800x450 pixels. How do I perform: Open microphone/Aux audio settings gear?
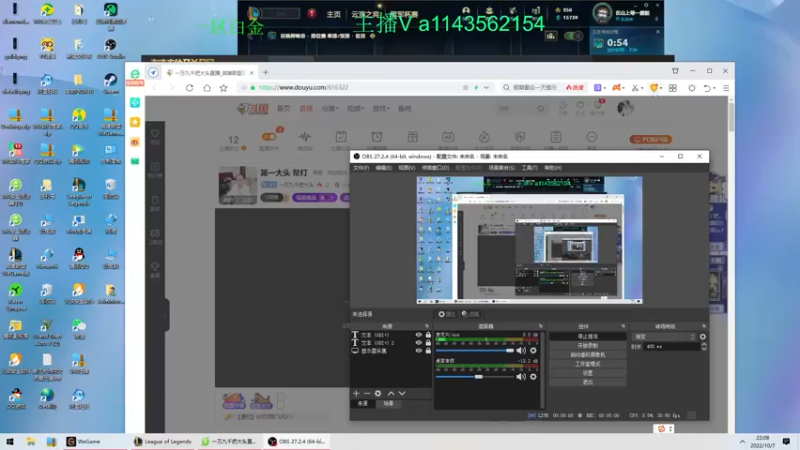(x=533, y=351)
